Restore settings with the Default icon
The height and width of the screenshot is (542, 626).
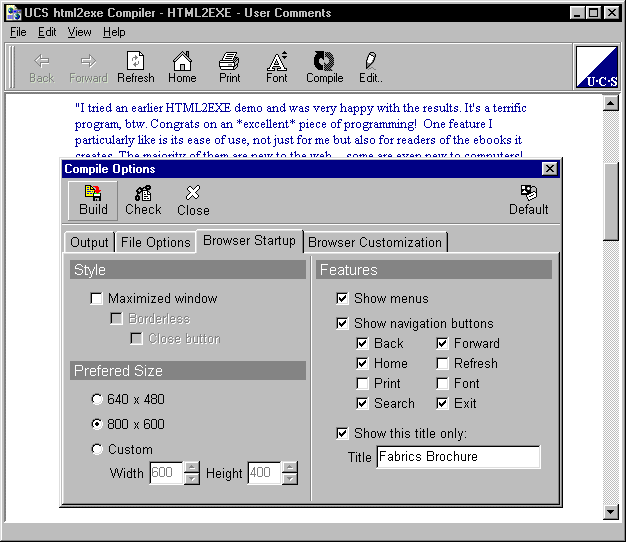(529, 200)
